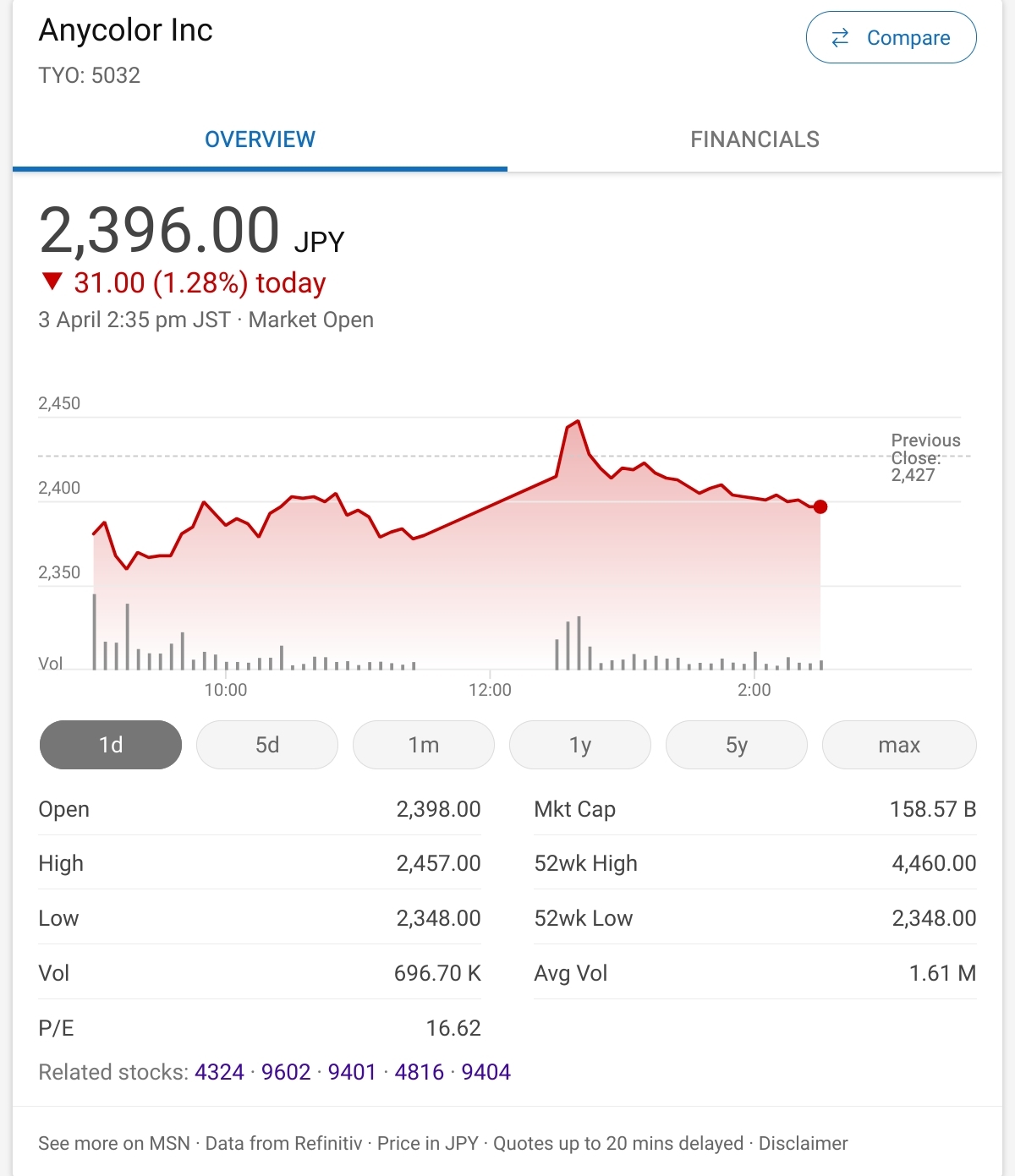Click the P/E value 16.62

tap(453, 1028)
